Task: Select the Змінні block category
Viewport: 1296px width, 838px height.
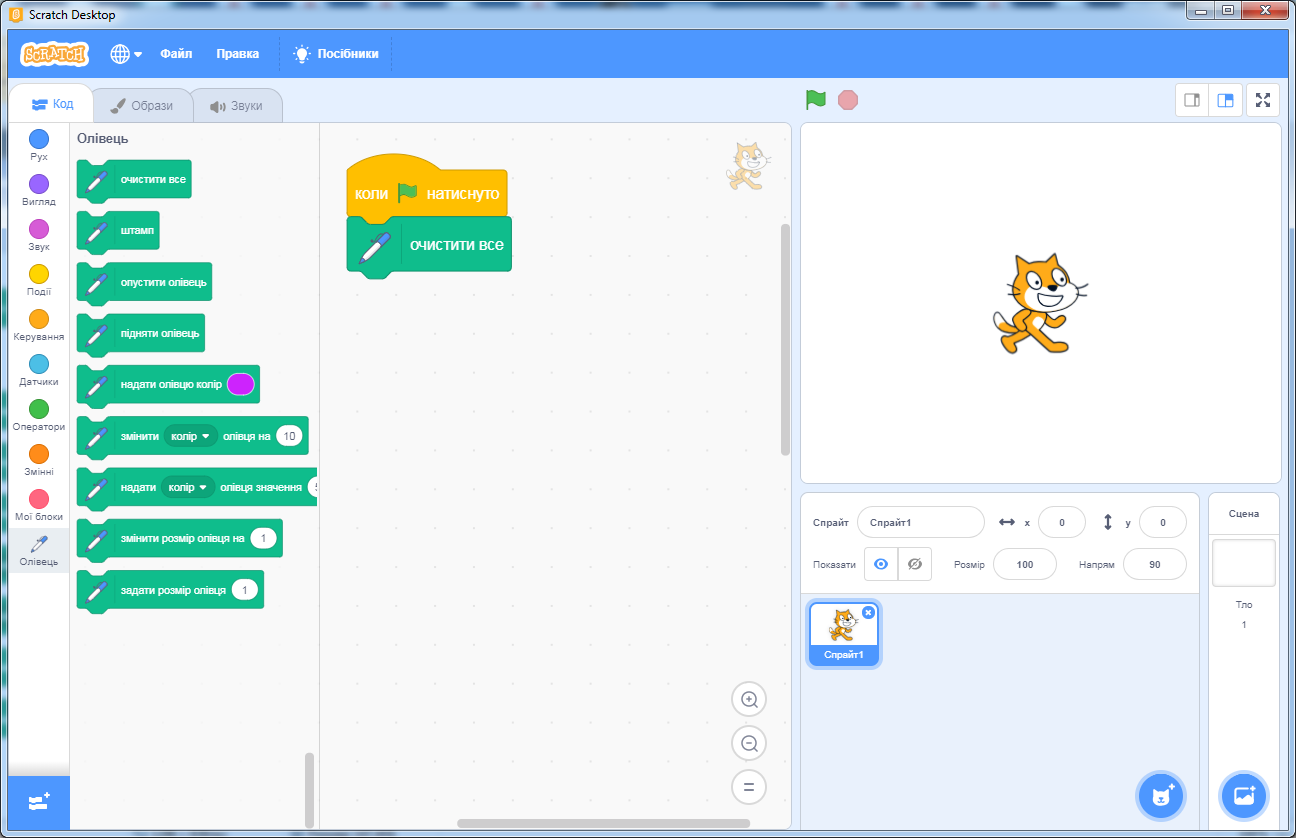Action: (39, 461)
